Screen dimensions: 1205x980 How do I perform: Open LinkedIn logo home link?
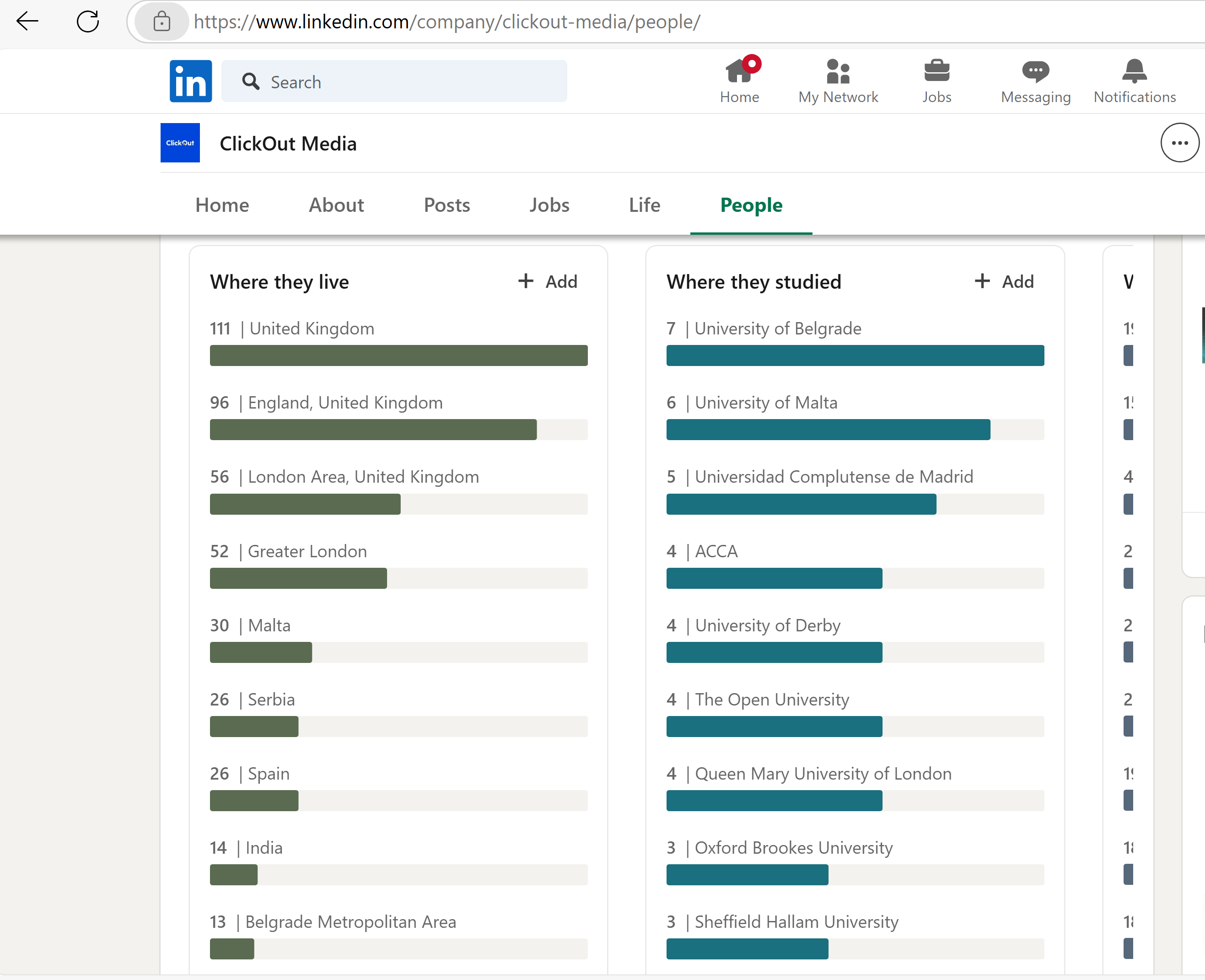[191, 81]
